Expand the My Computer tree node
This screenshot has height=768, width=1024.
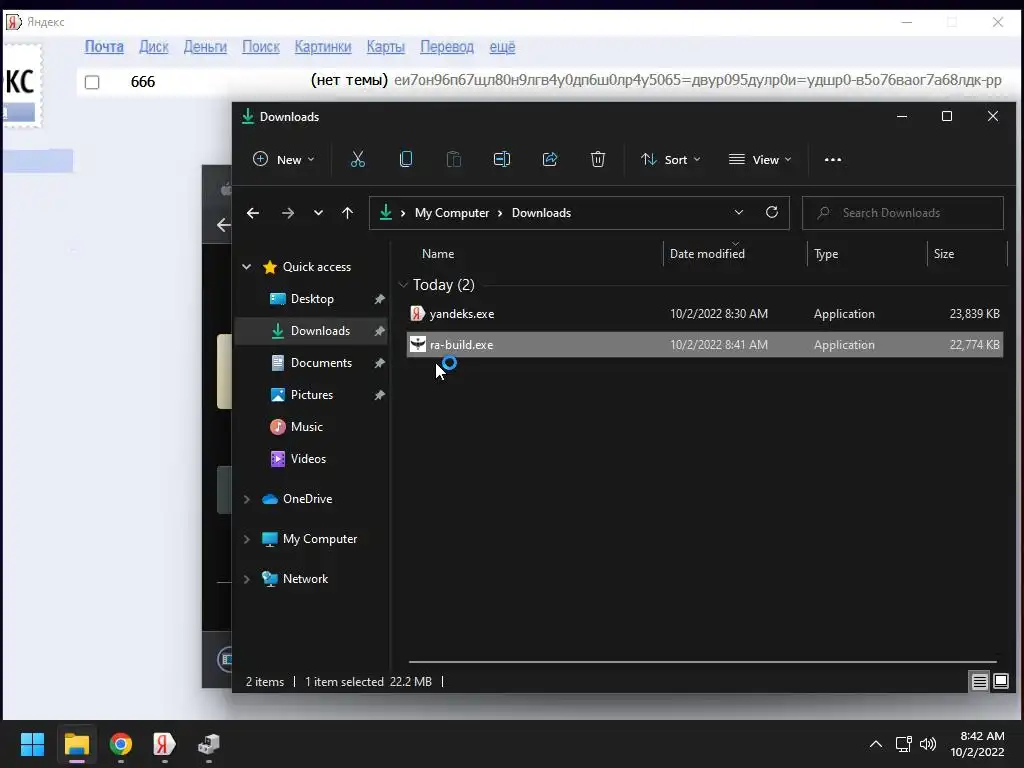pyautogui.click(x=247, y=539)
